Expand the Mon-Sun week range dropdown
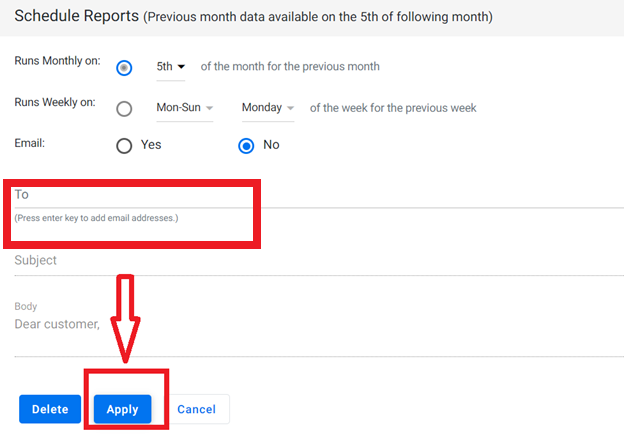 point(185,108)
